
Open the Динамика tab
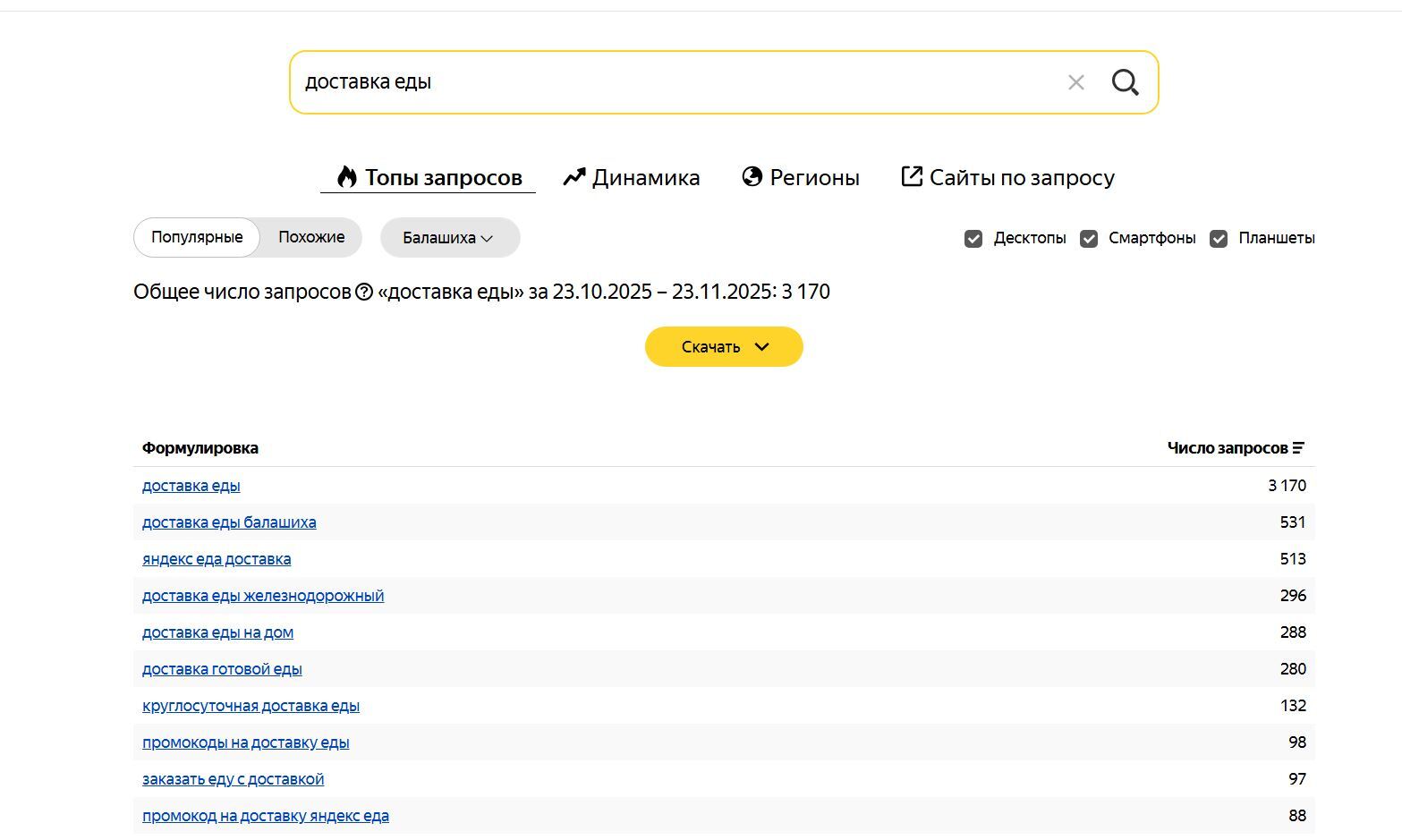coord(645,177)
